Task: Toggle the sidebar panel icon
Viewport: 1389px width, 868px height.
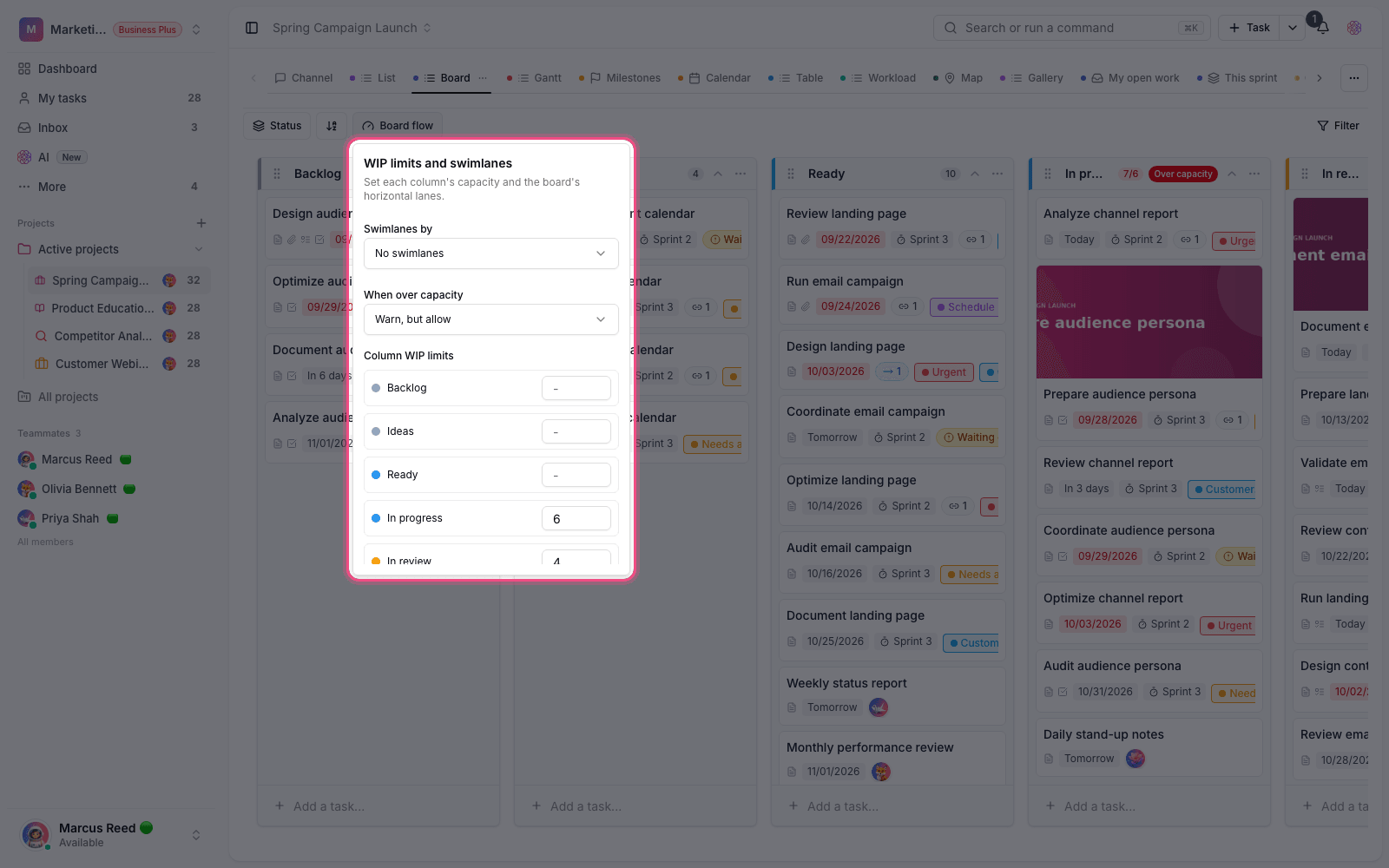Action: [252, 28]
